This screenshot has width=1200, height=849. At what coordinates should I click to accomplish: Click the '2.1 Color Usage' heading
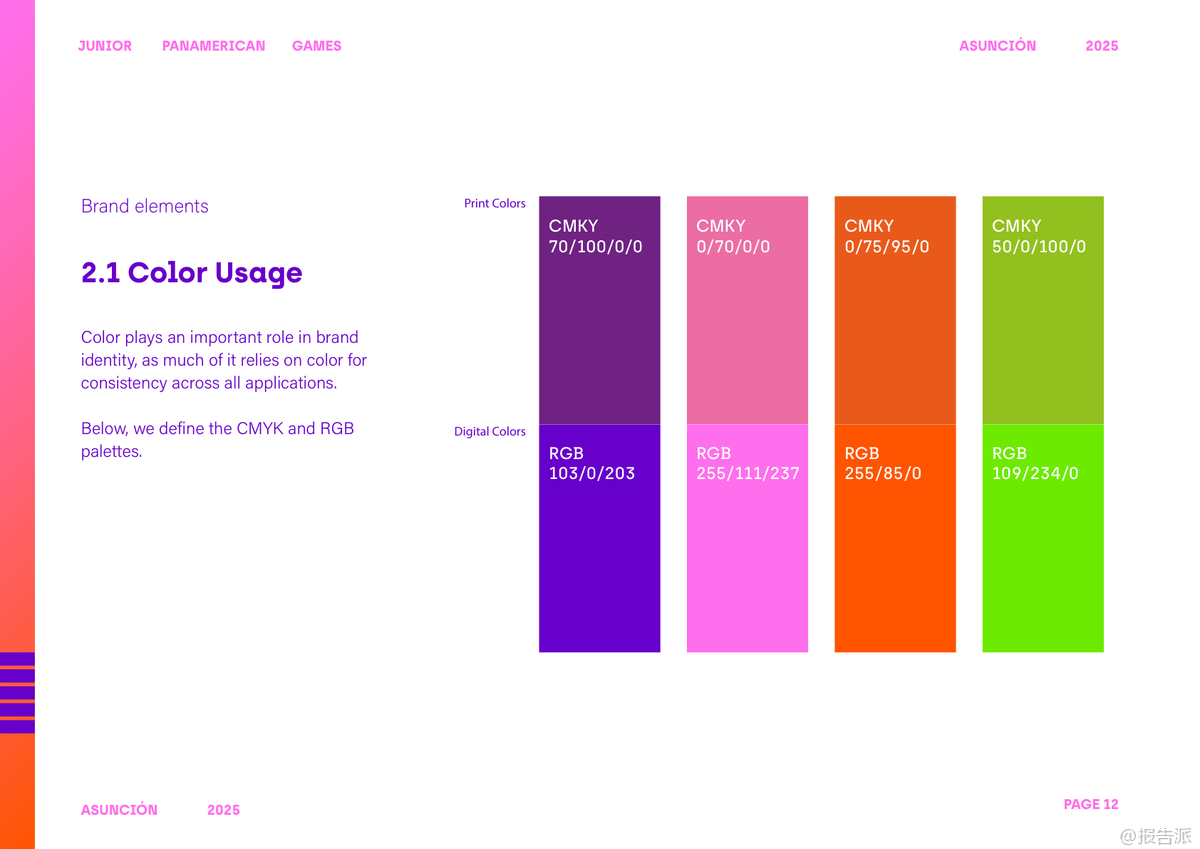191,273
